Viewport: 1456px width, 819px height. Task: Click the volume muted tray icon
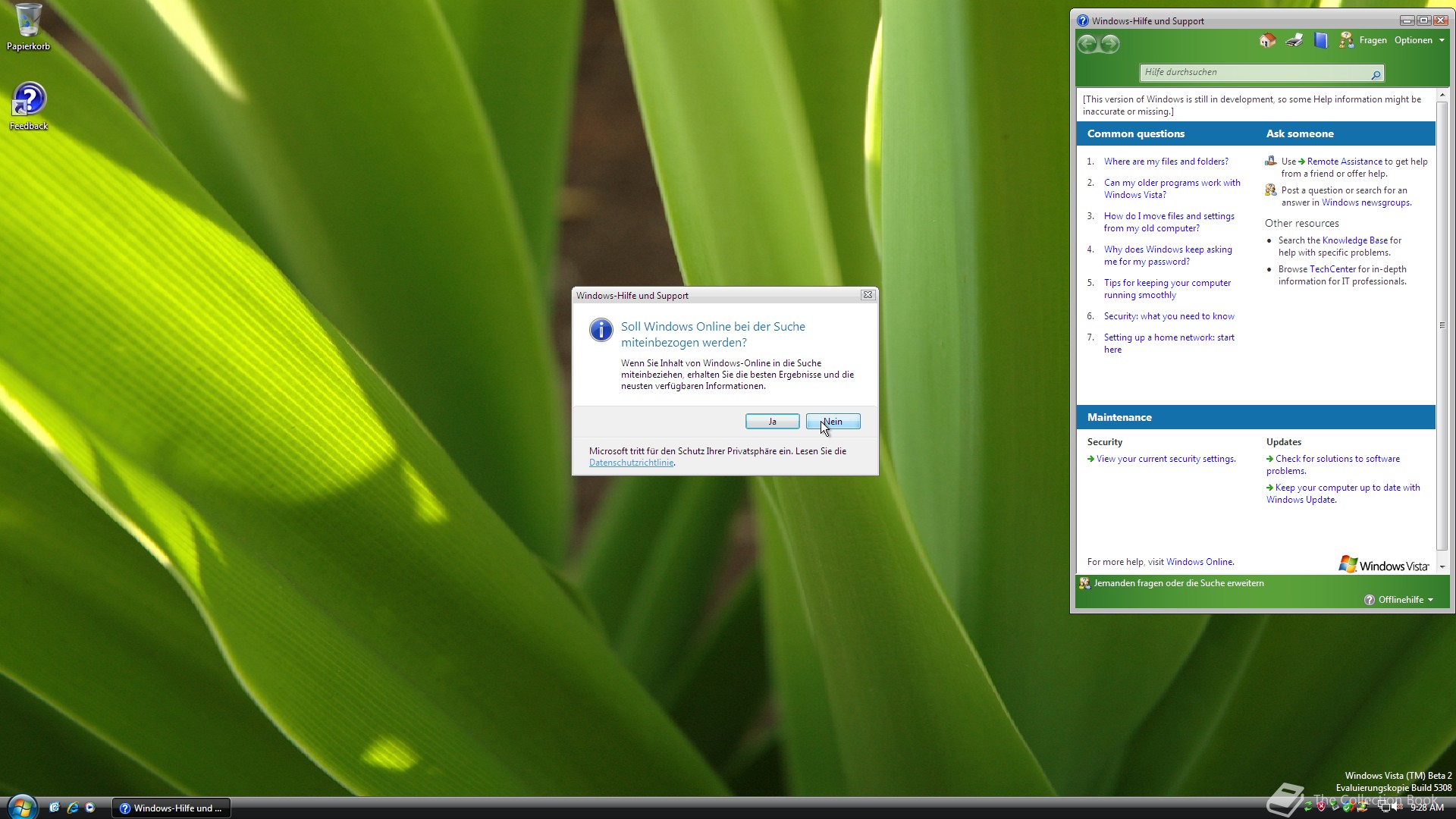(1398, 808)
